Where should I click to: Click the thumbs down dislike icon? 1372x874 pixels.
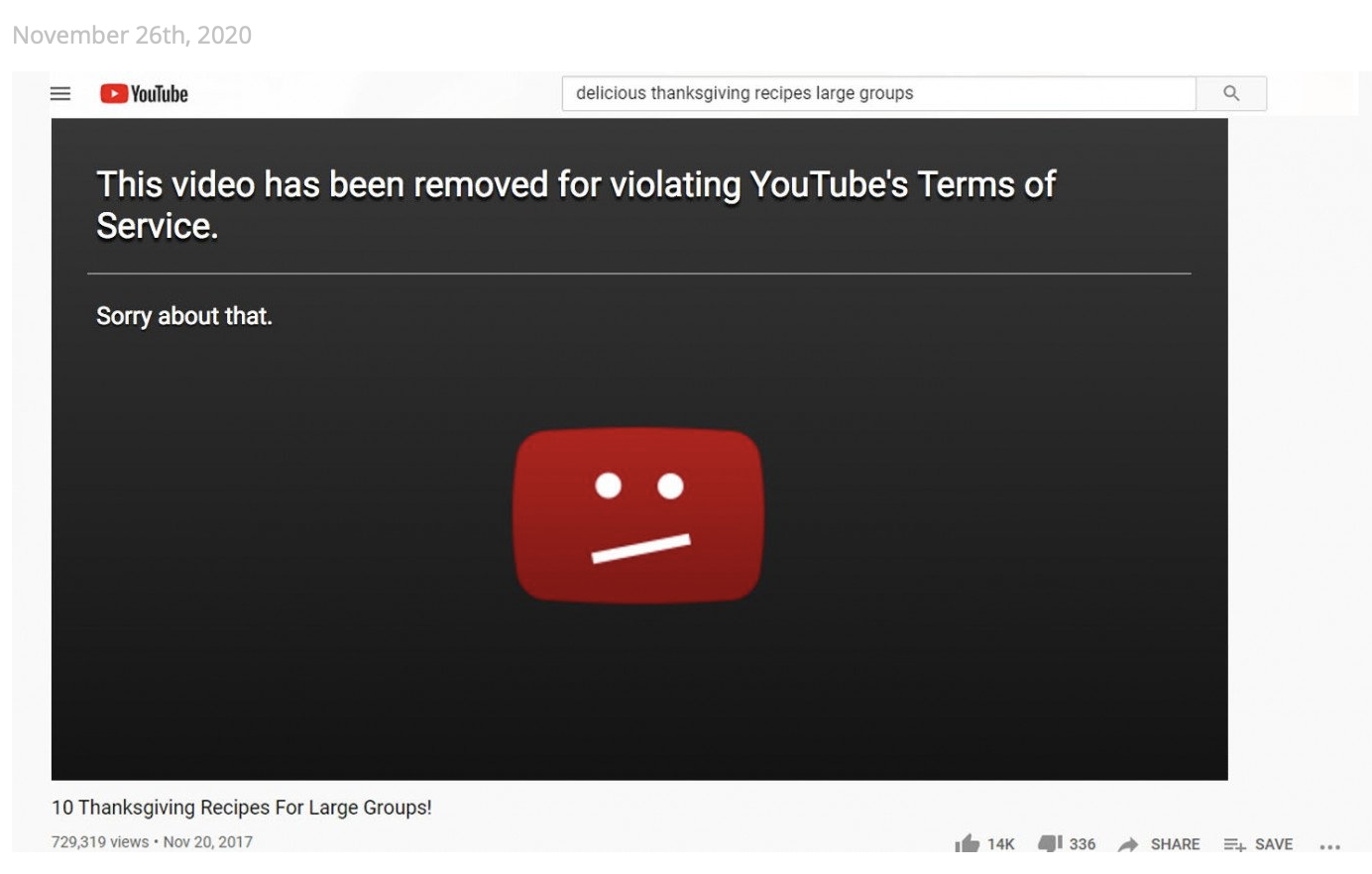pos(1050,843)
